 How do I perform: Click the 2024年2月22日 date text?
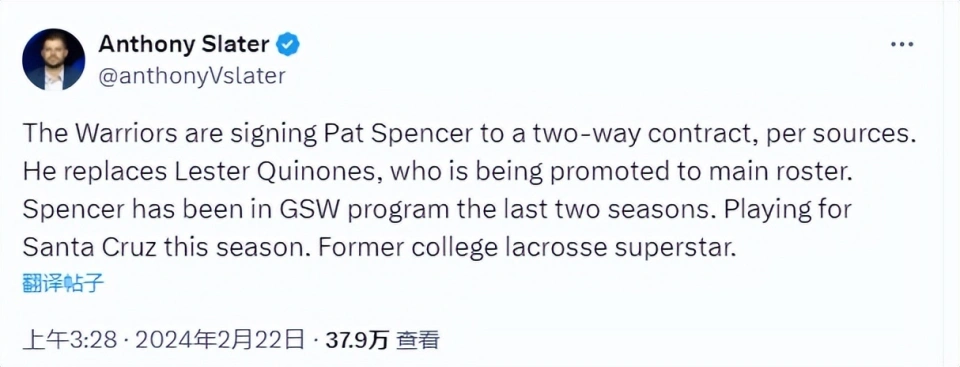point(219,340)
